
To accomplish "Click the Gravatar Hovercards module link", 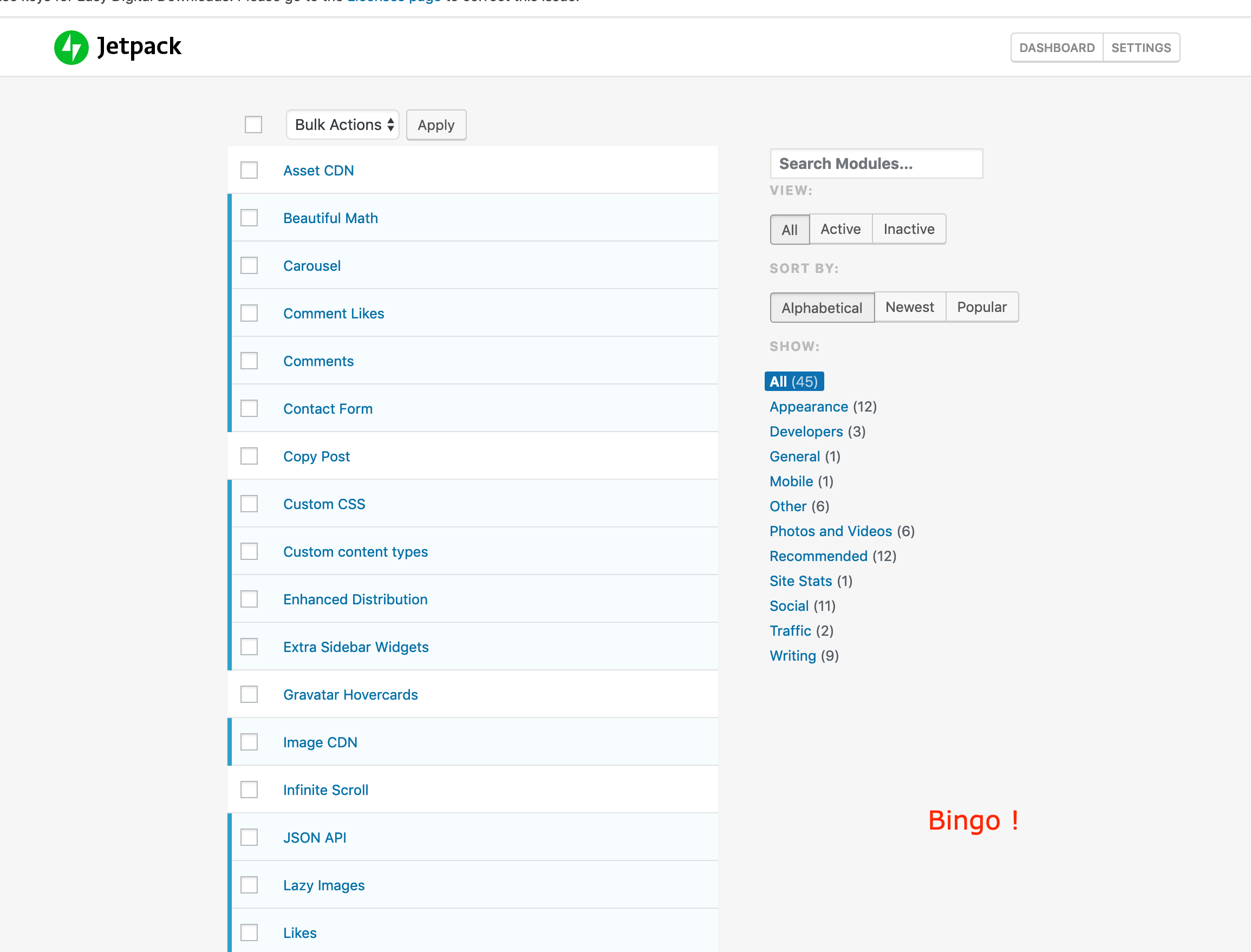I will click(x=350, y=695).
